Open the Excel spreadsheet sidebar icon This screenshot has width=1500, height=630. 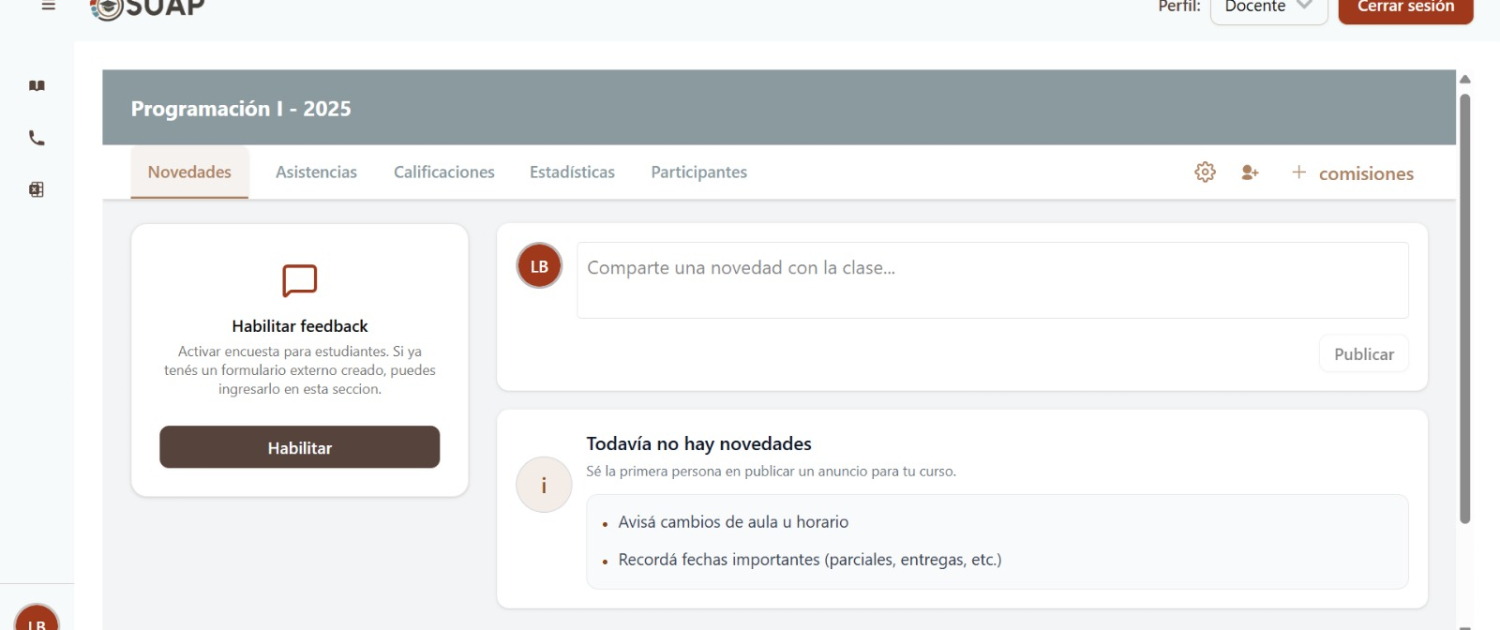[x=37, y=190]
